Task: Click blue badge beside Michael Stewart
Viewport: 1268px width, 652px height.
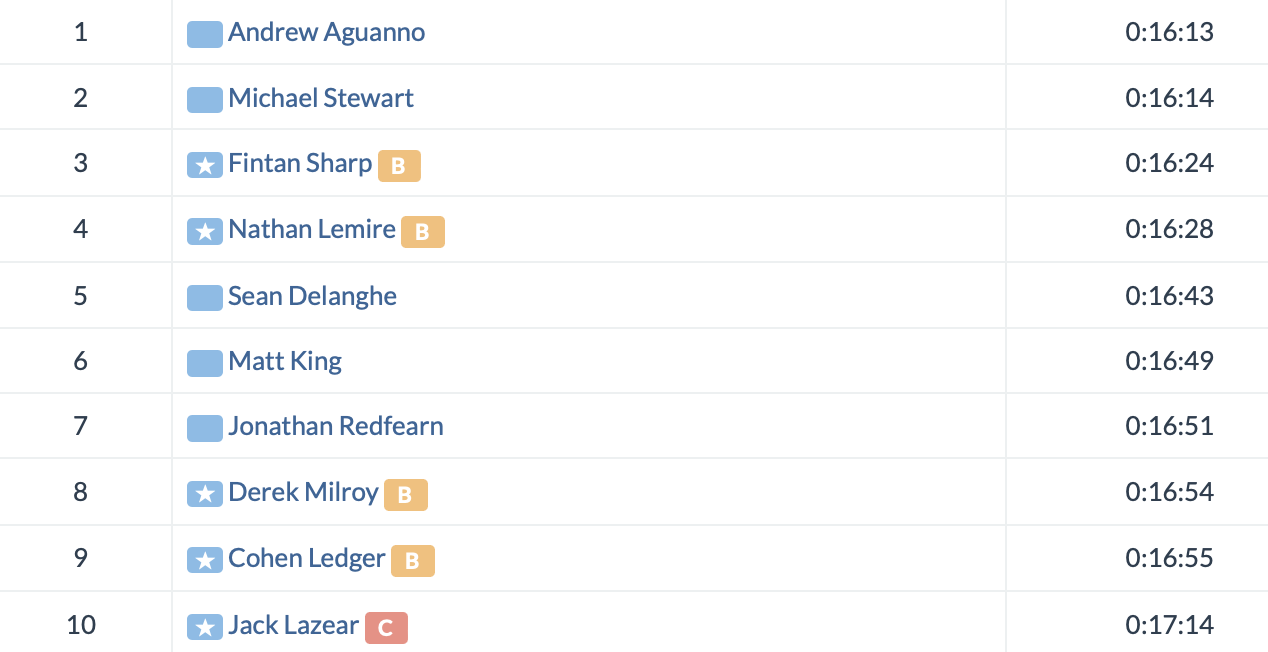Action: tap(204, 99)
